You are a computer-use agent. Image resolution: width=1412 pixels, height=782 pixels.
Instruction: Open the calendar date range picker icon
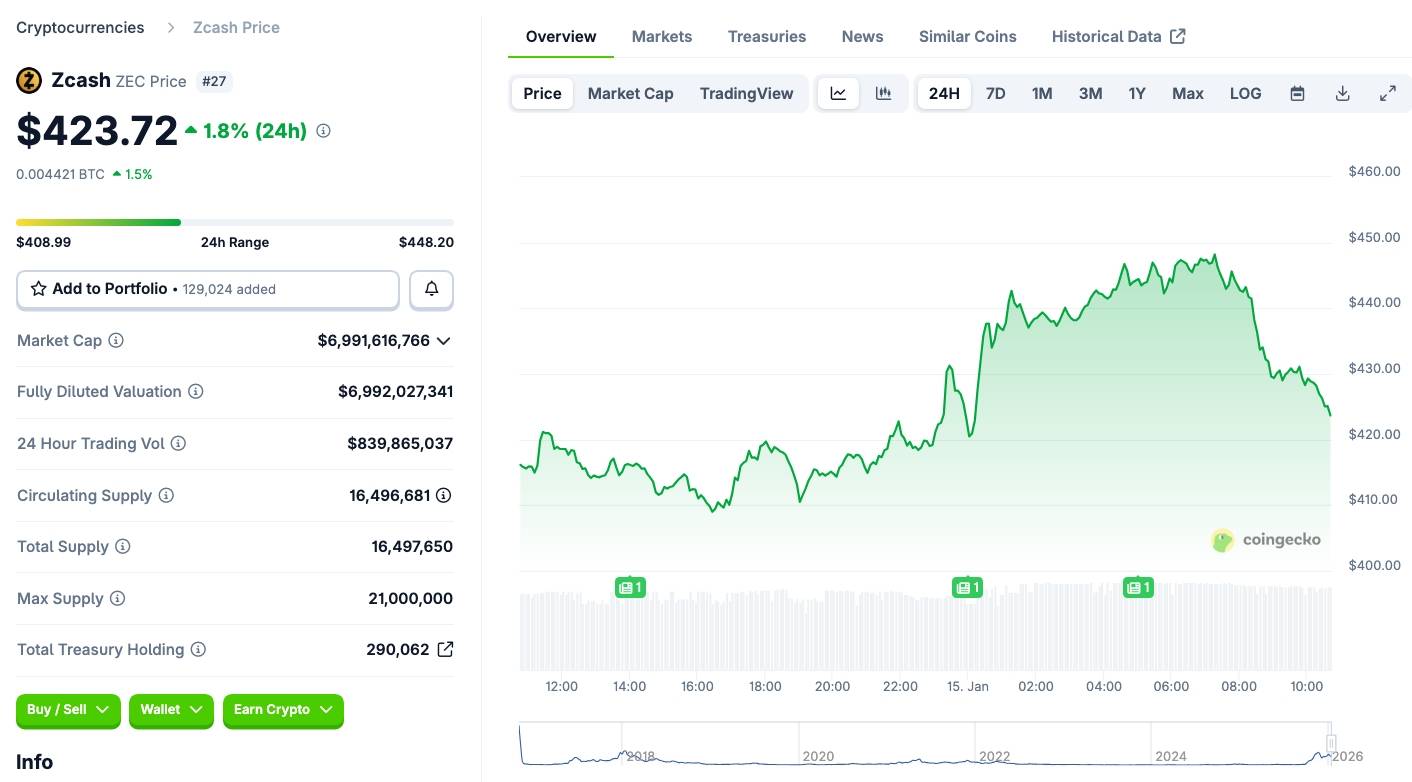[x=1297, y=93]
